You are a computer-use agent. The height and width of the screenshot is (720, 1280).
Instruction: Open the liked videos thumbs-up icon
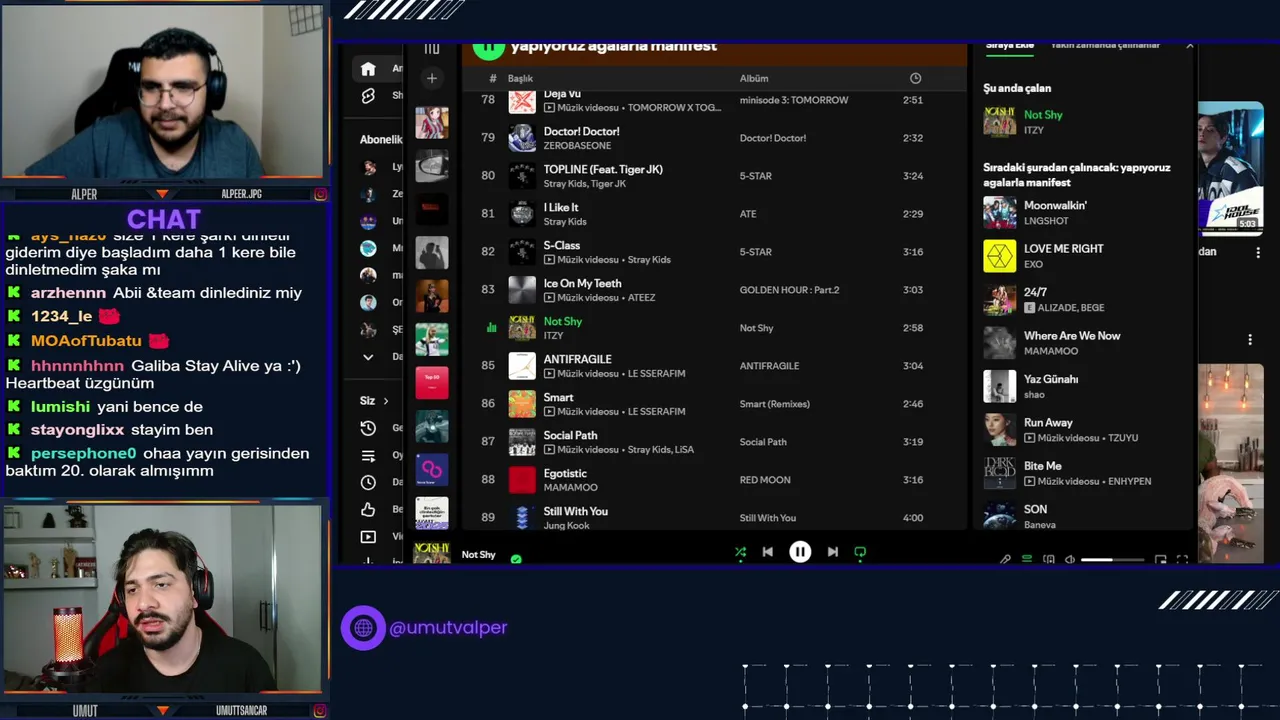click(x=368, y=509)
